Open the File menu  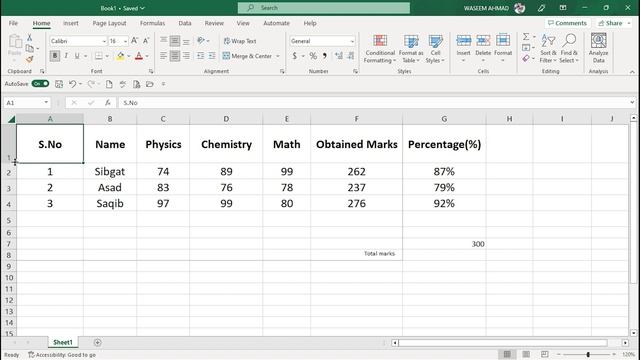13,23
